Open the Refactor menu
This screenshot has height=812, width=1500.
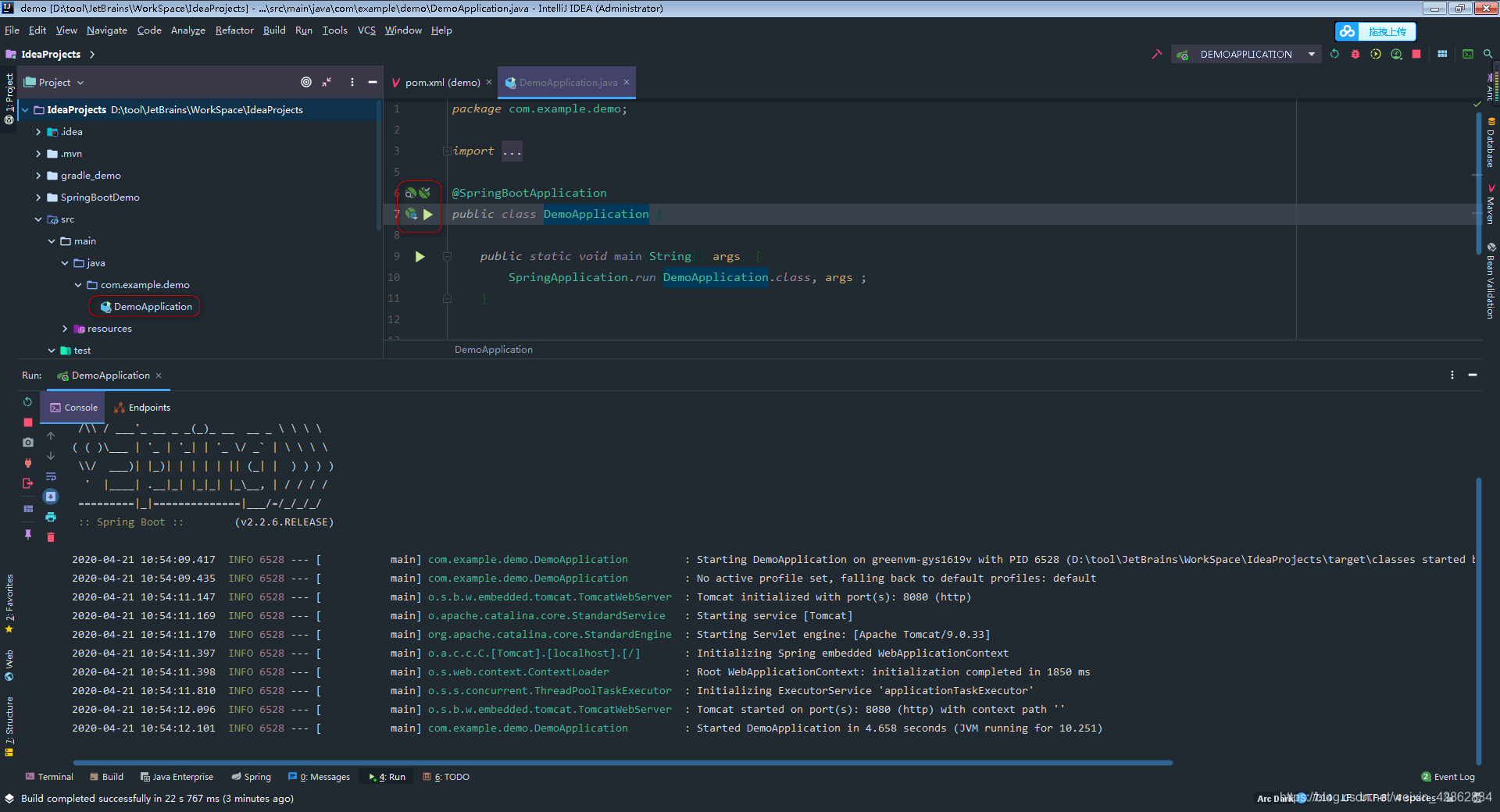click(234, 30)
